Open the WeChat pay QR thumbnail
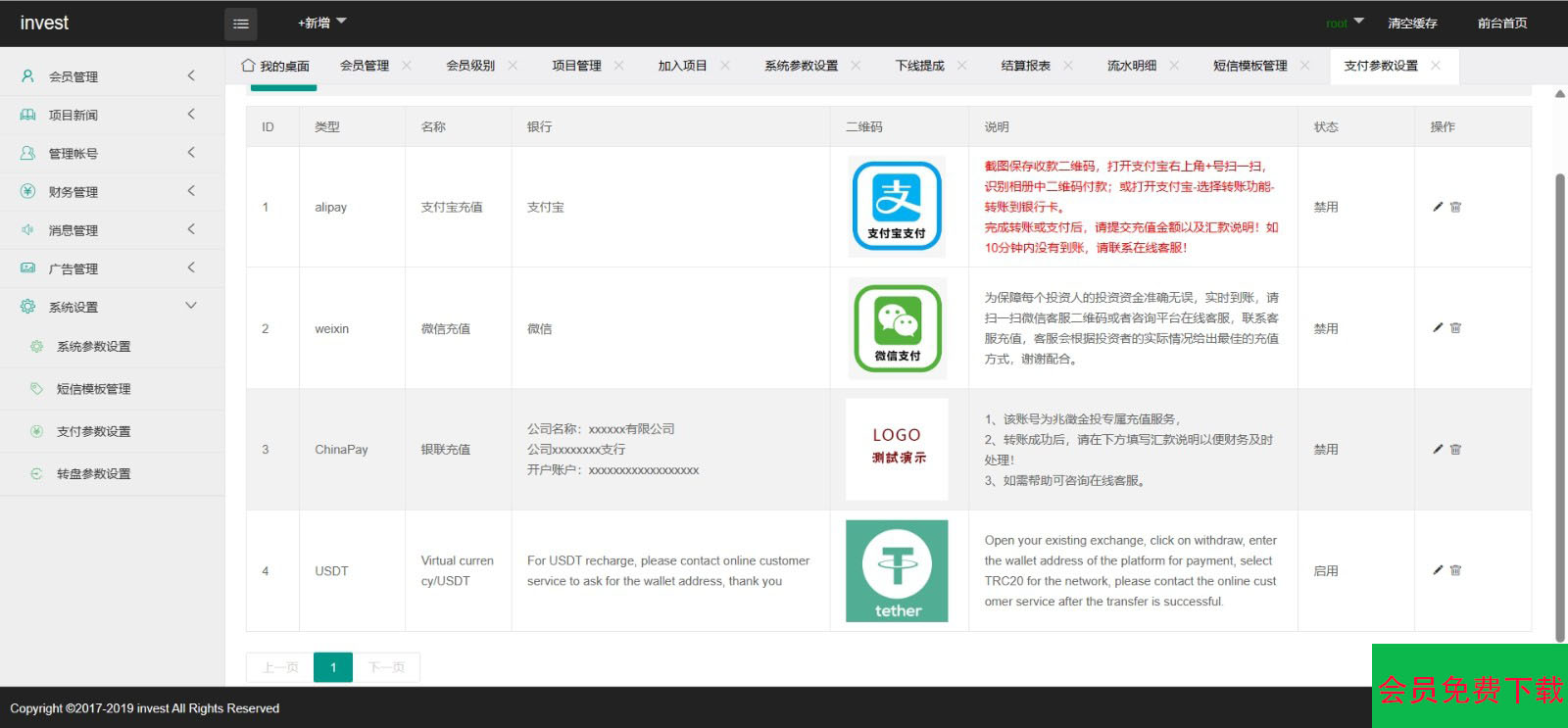The width and height of the screenshot is (1568, 728). pyautogui.click(x=897, y=328)
